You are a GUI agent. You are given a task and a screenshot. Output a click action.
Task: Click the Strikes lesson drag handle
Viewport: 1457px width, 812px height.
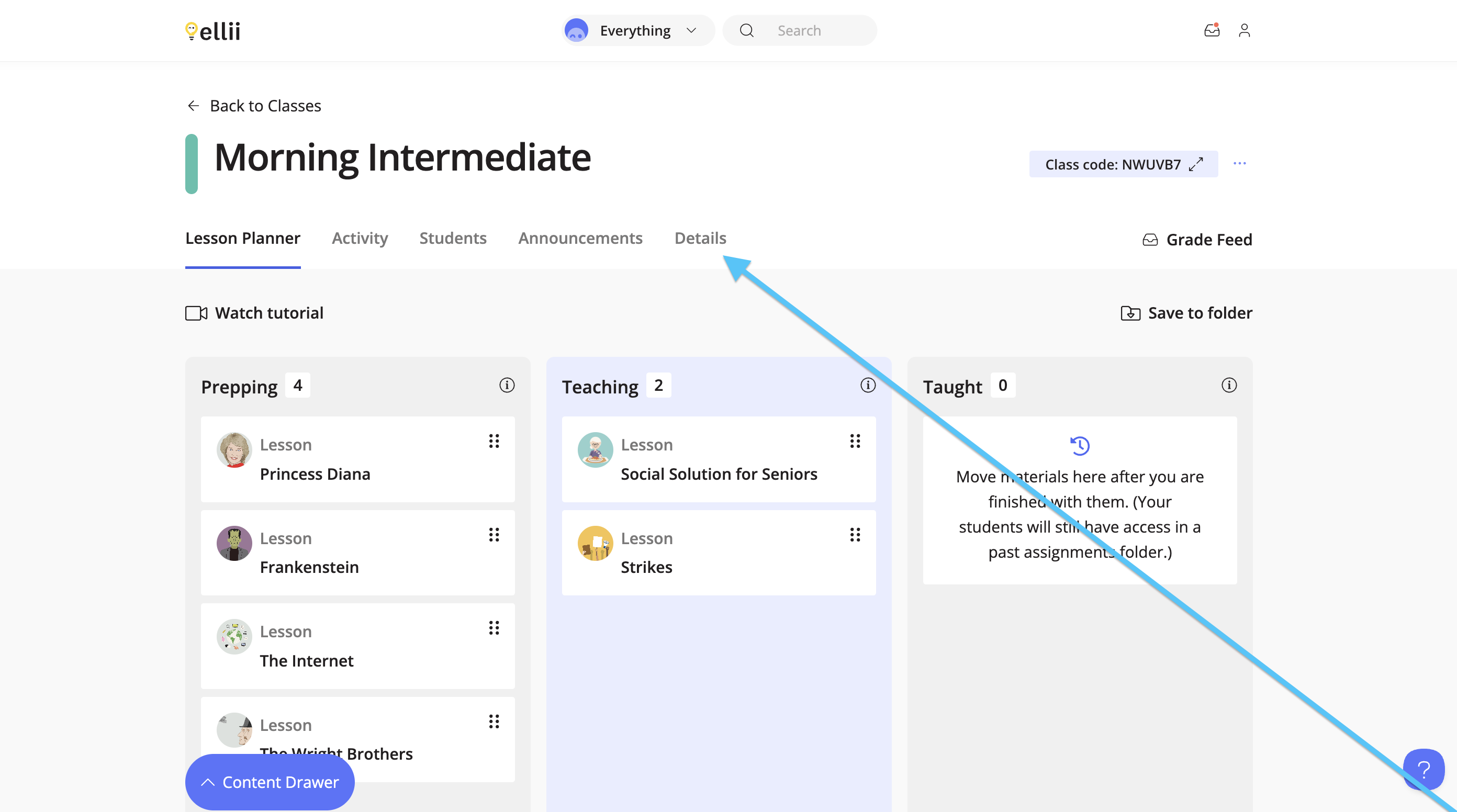coord(855,534)
